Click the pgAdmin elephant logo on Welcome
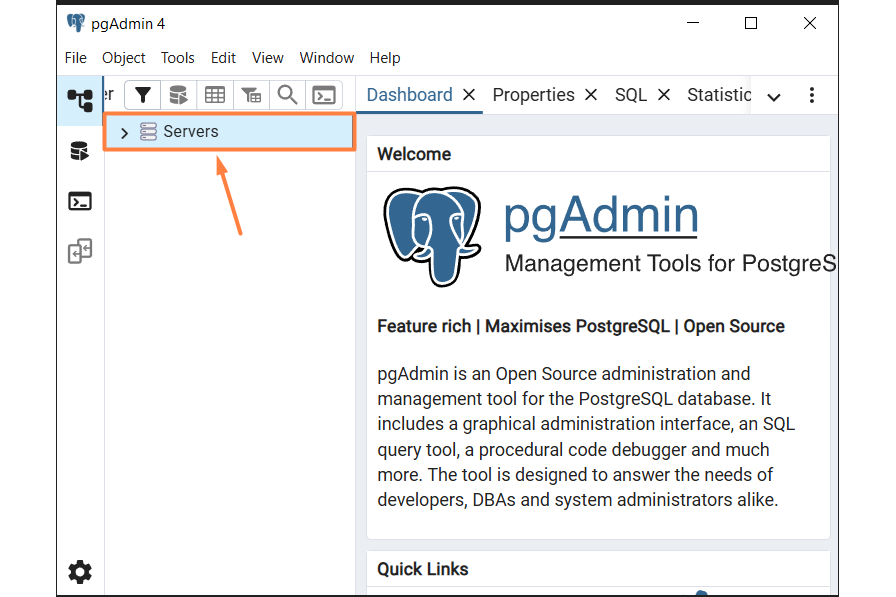This screenshot has height=597, width=896. point(432,235)
